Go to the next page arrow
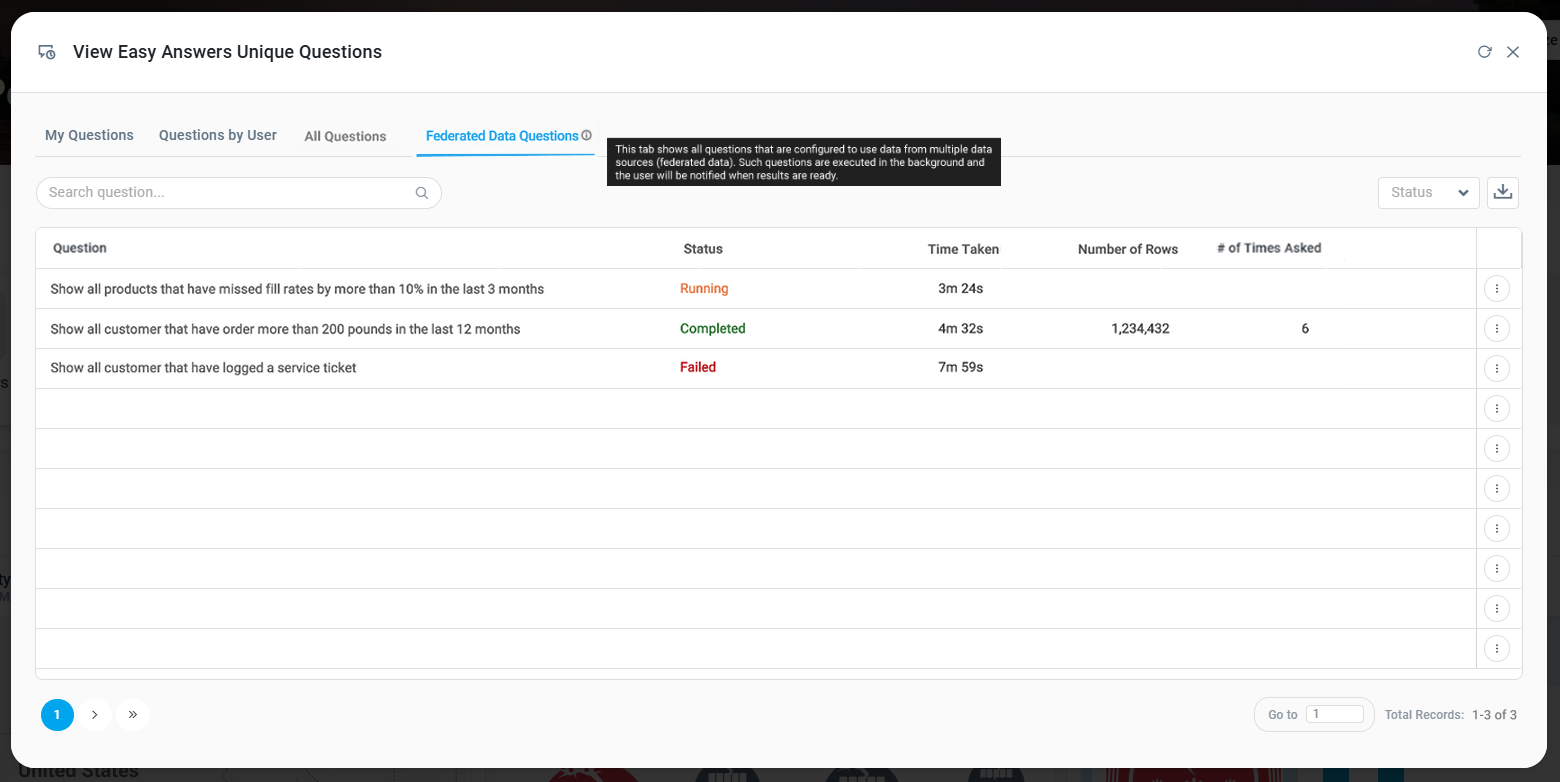Image resolution: width=1560 pixels, height=782 pixels. (95, 715)
